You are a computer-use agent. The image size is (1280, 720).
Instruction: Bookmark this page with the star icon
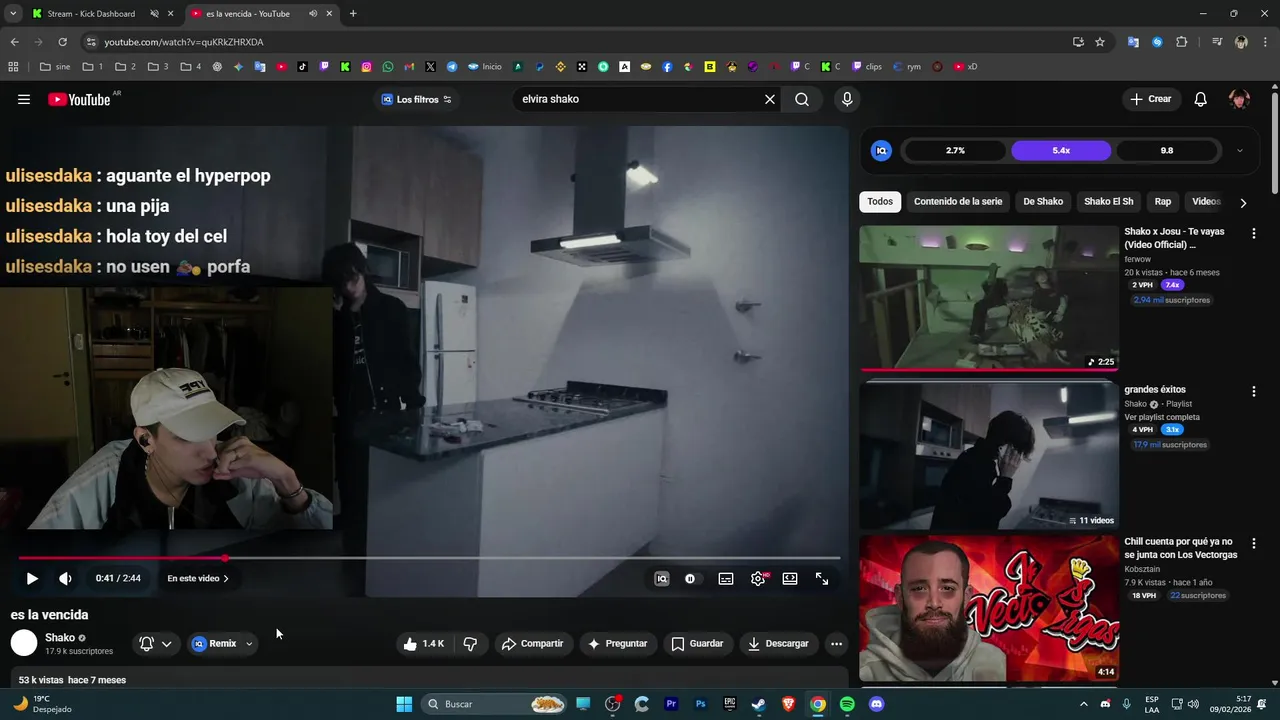1100,42
